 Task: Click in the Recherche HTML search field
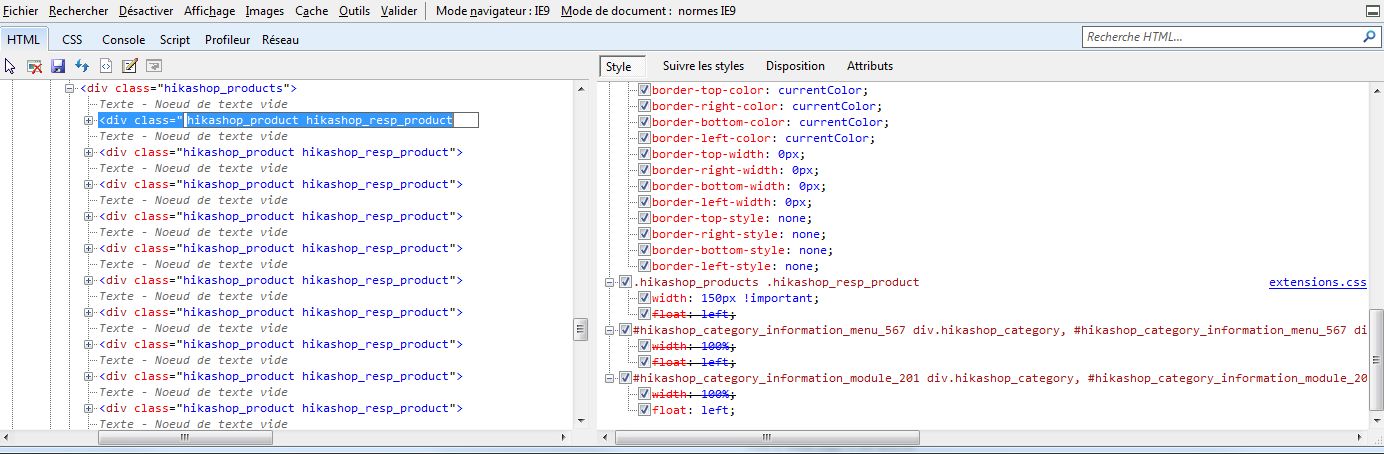tap(1220, 36)
